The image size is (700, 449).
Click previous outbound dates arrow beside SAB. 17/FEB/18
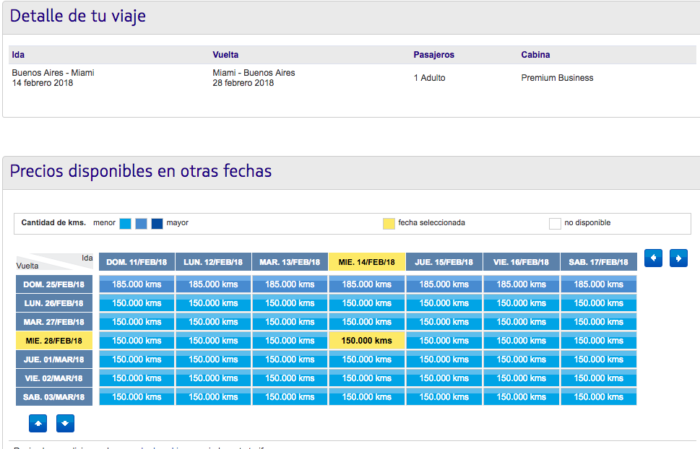[x=653, y=258]
